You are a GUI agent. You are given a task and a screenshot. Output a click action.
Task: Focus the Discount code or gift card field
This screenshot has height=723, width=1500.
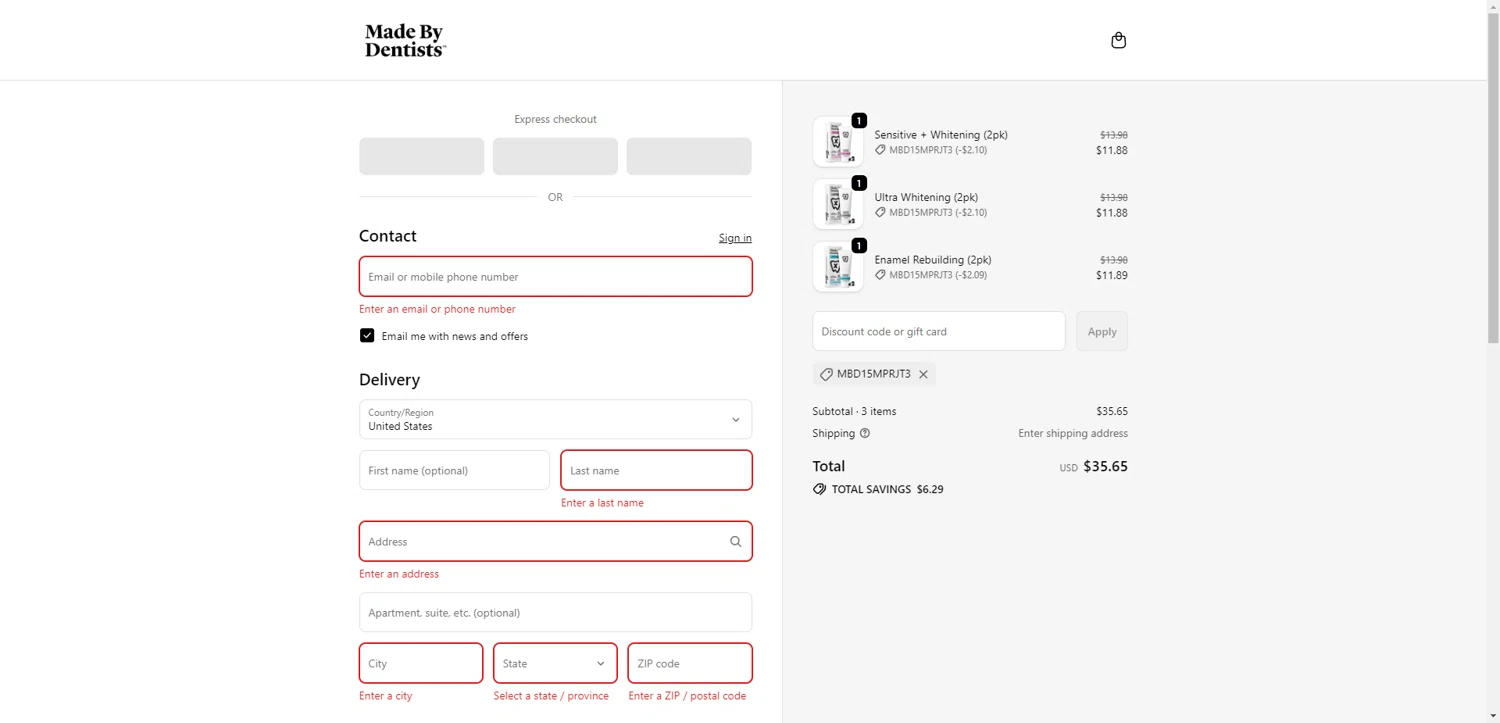pos(939,331)
